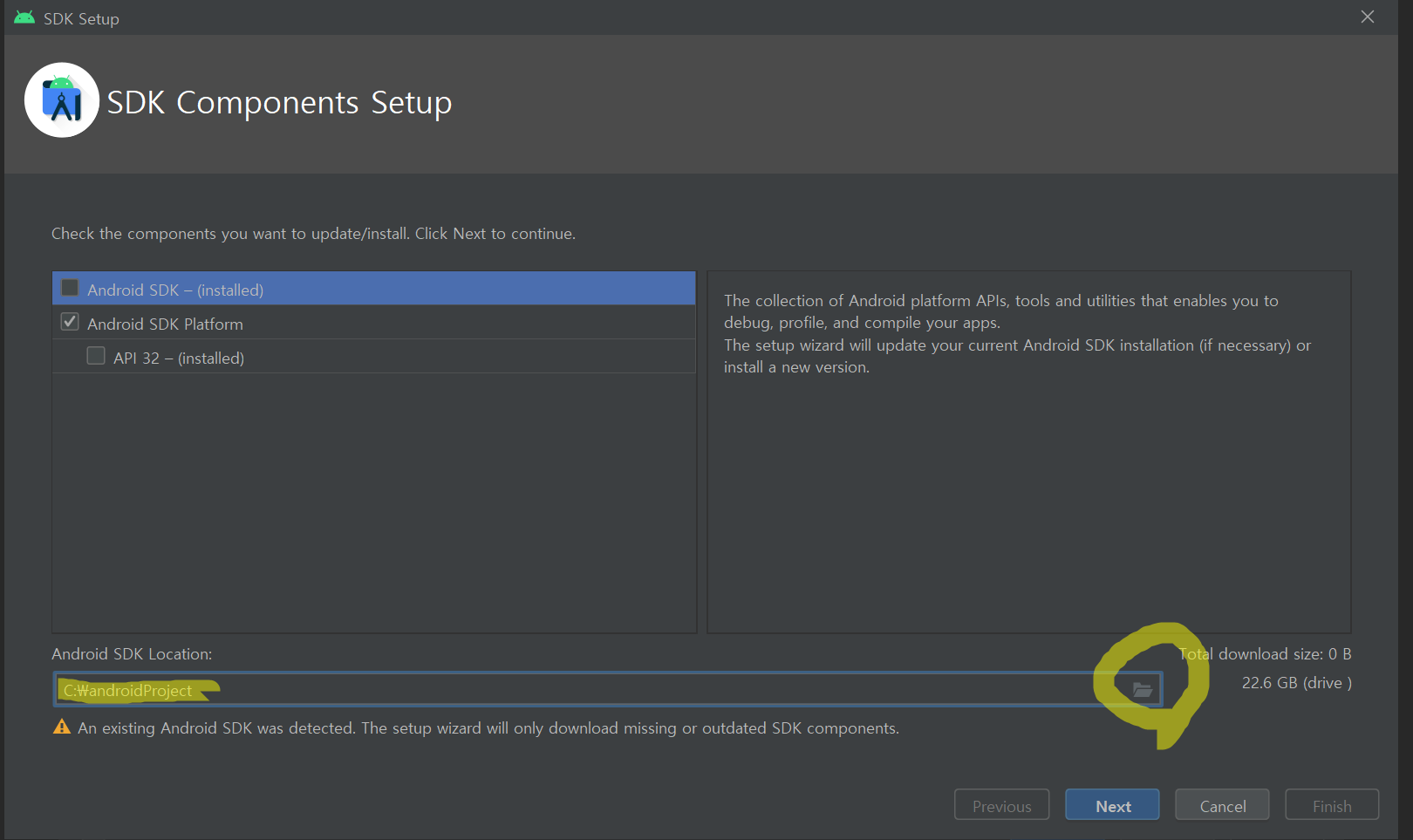Click the "An existing Android SDK was detected" message
1413x840 pixels.
(x=488, y=728)
